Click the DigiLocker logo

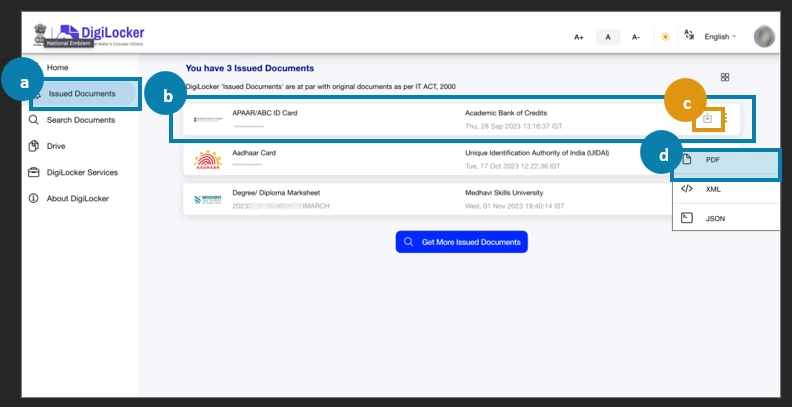[101, 34]
